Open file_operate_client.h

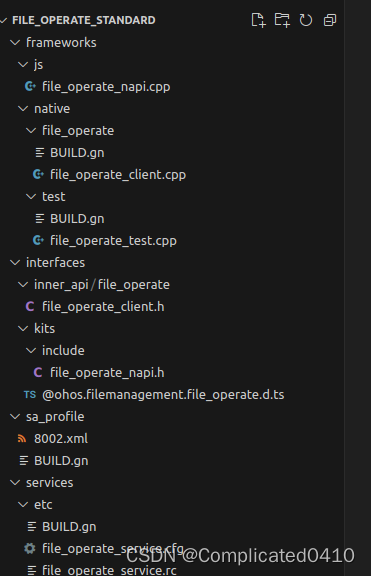[103, 306]
